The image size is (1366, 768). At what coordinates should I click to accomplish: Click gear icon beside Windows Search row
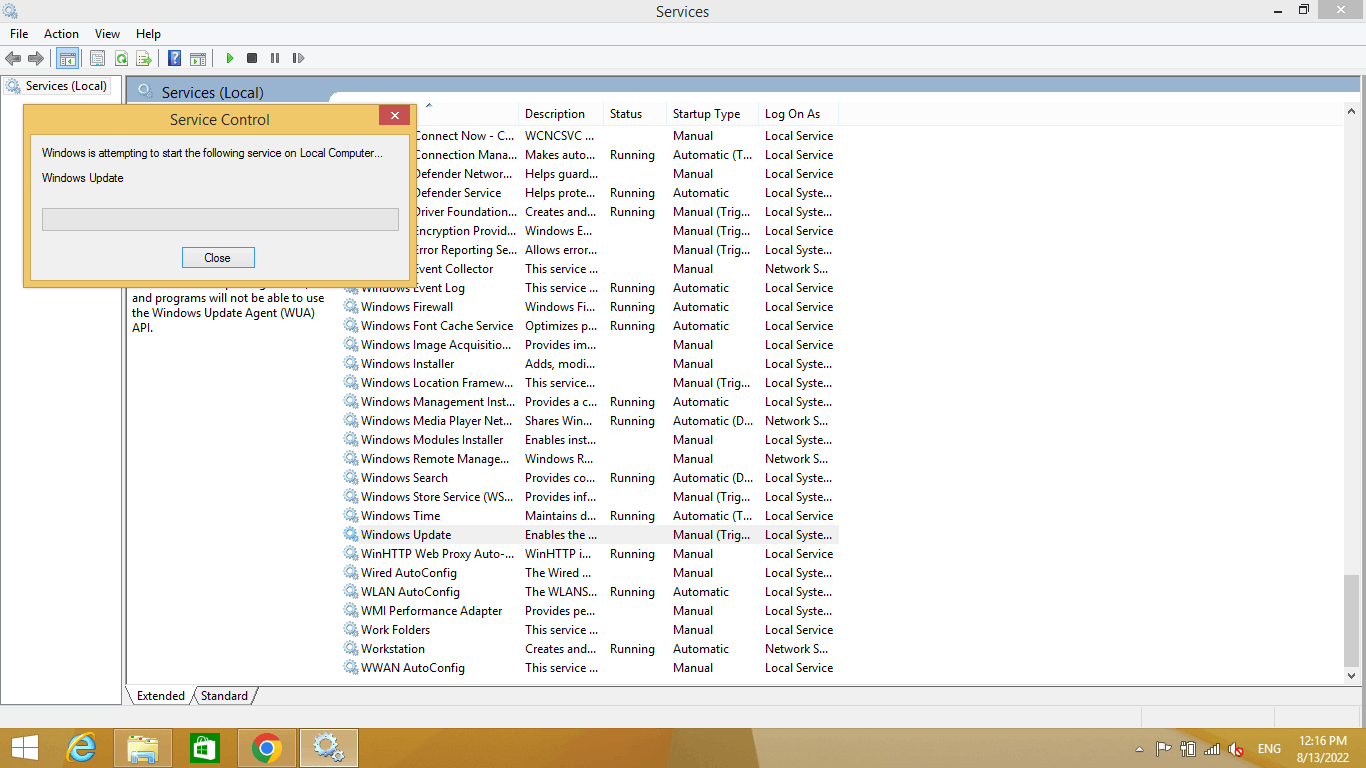coord(351,478)
